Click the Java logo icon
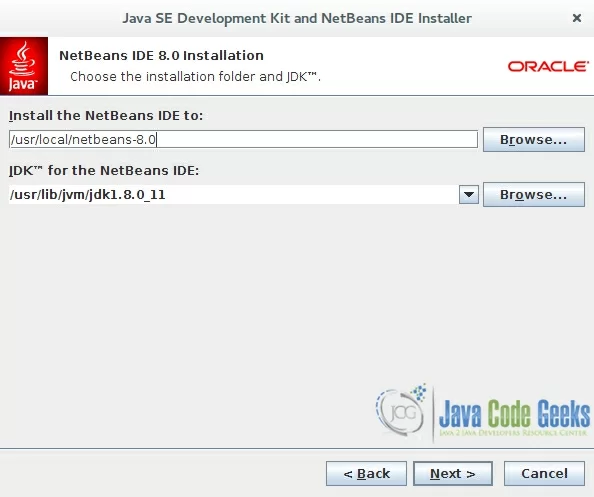The image size is (594, 497). 24,66
